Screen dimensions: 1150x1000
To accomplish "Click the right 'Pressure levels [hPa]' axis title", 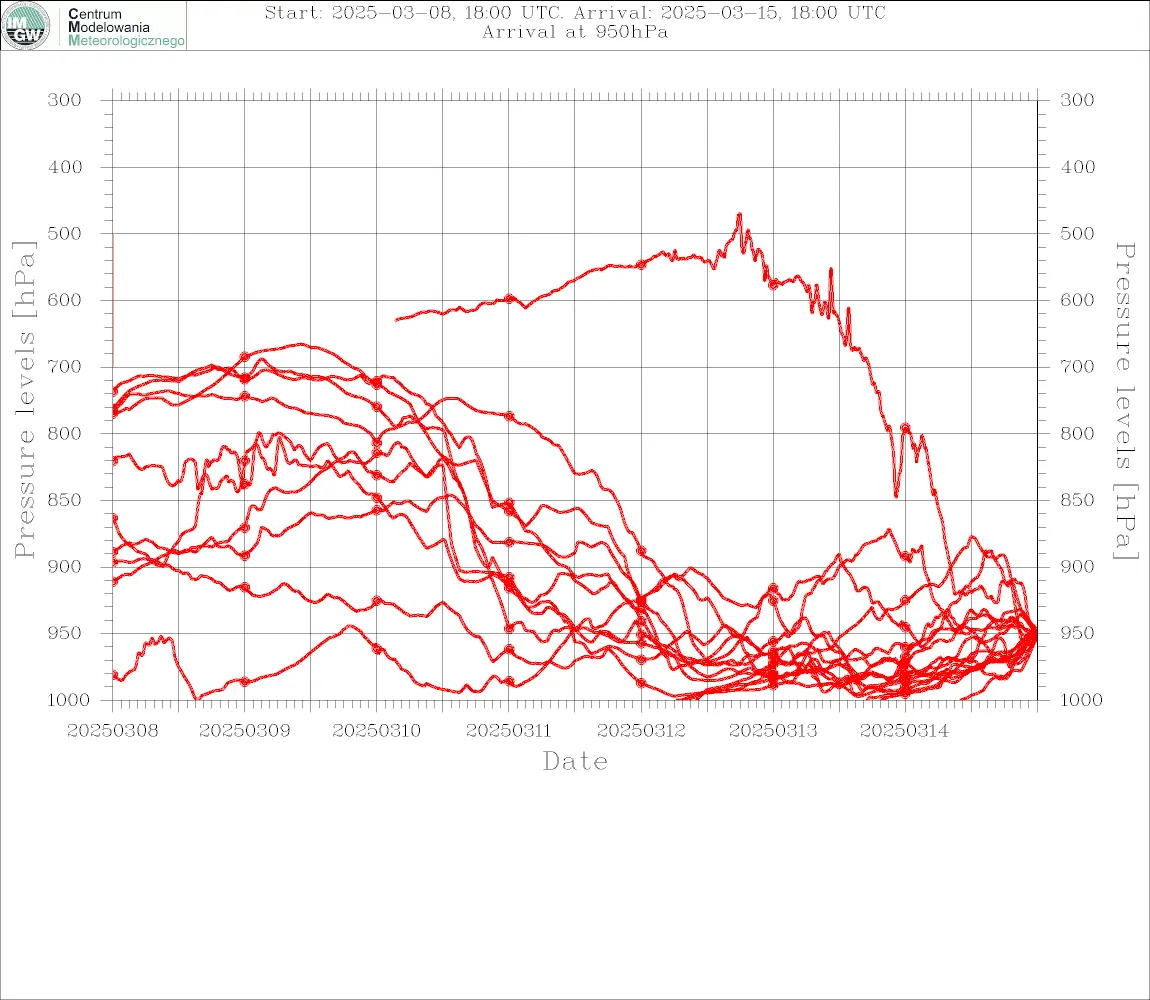I will point(1125,401).
